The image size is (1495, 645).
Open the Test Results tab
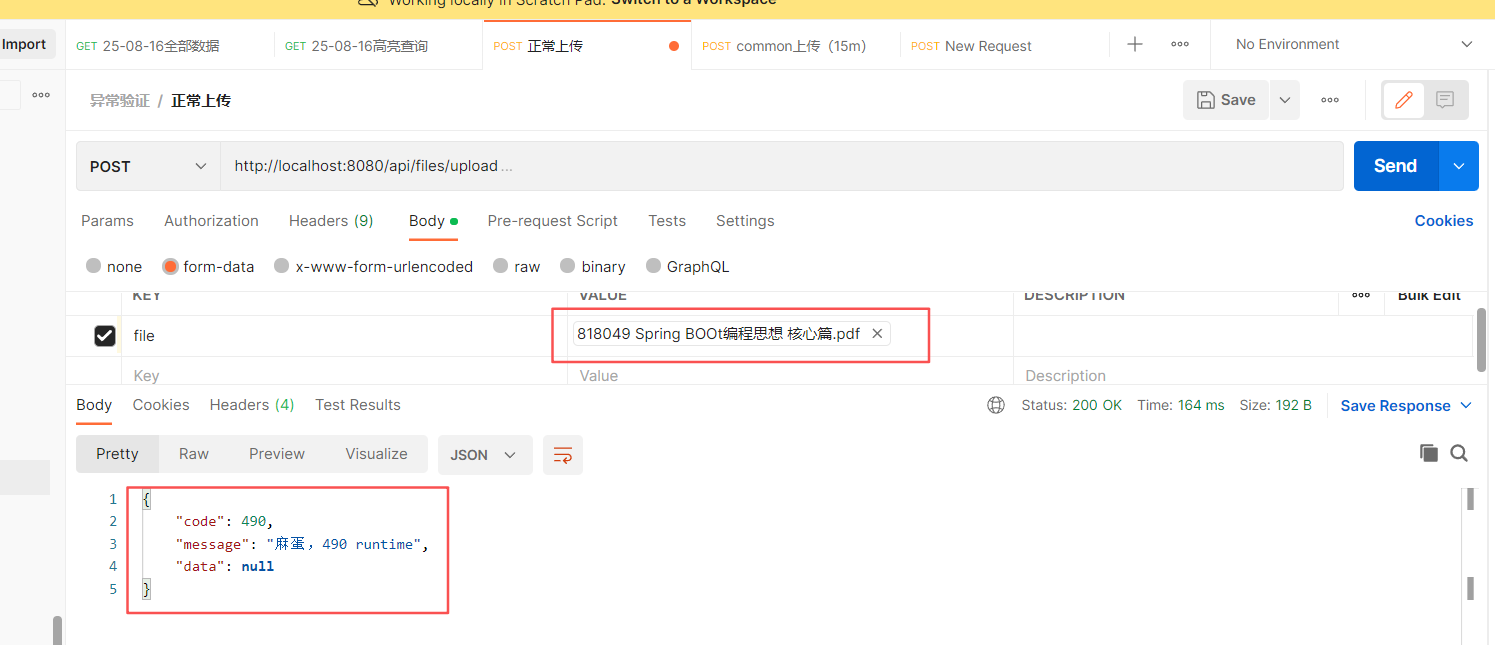point(358,405)
